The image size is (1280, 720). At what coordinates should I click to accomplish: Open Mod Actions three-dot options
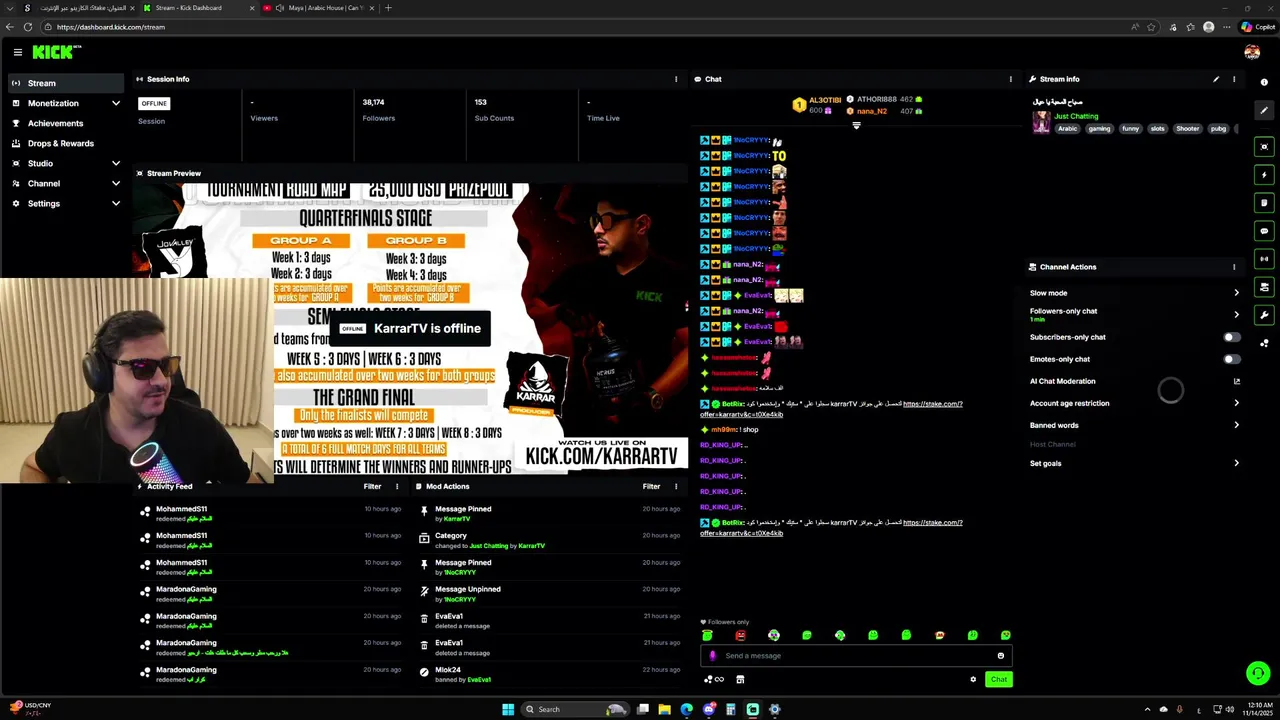[x=676, y=486]
